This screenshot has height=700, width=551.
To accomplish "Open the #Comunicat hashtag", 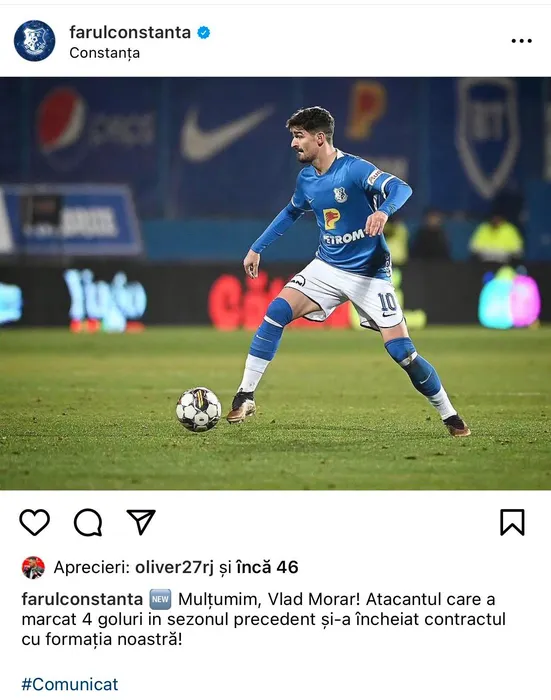I will (70, 684).
